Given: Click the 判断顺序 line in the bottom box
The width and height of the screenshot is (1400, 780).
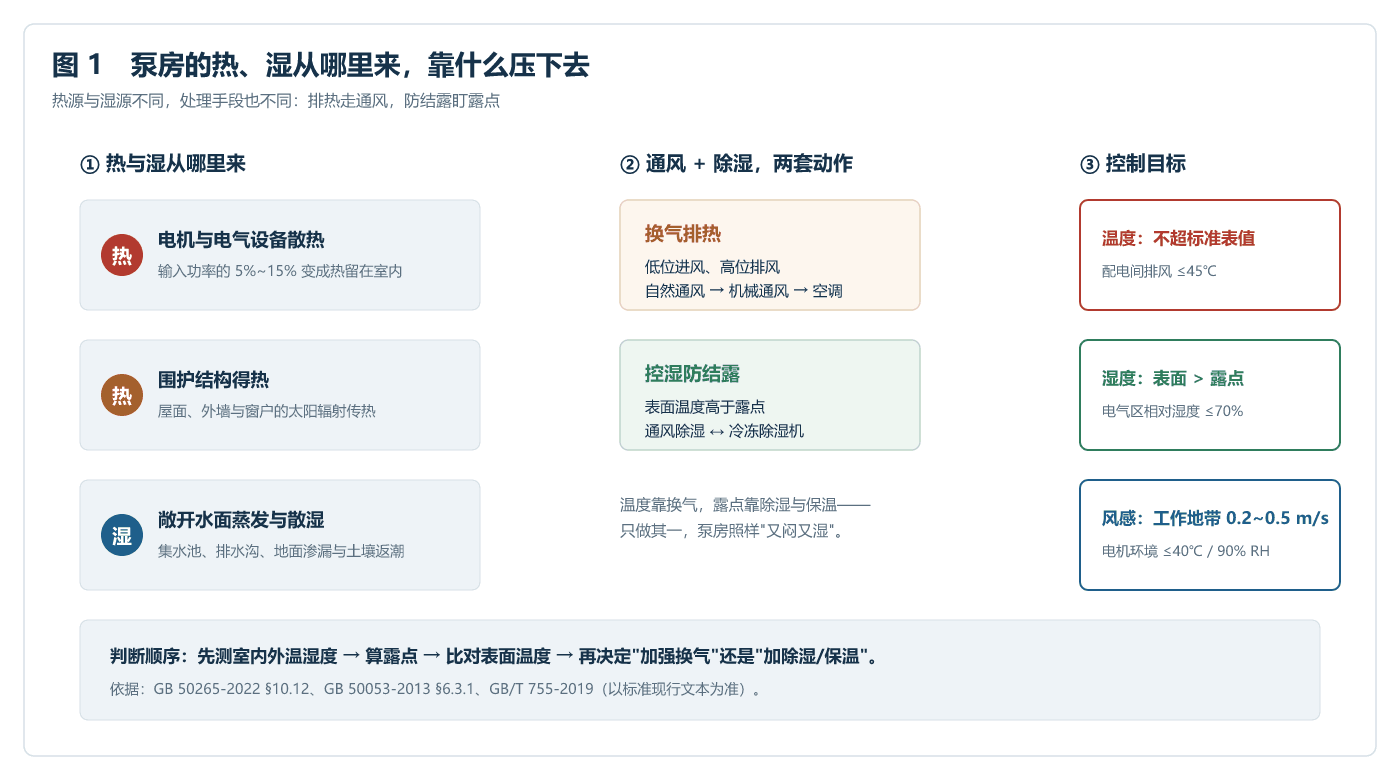Looking at the screenshot, I should point(494,657).
